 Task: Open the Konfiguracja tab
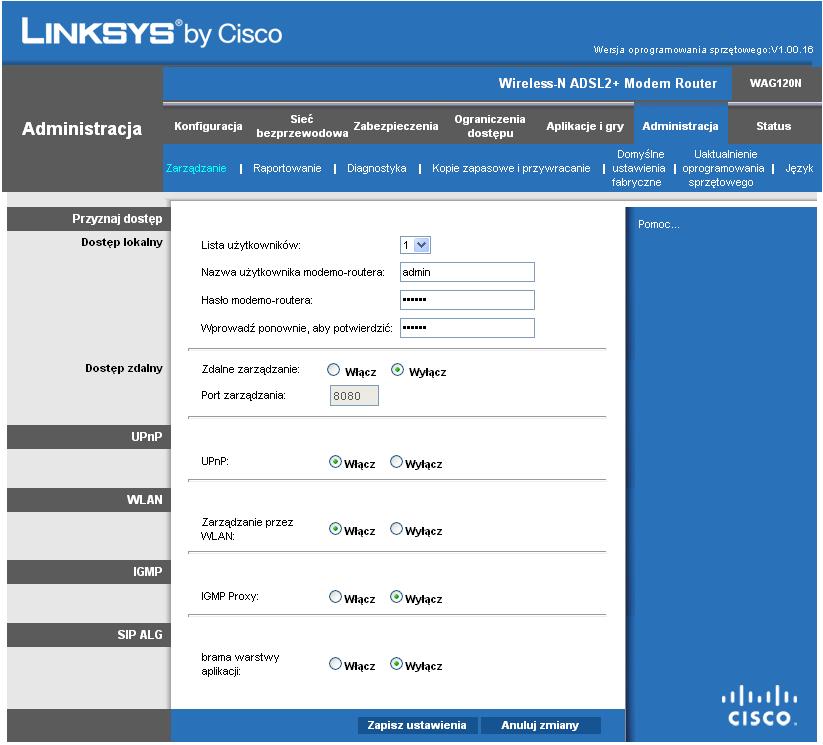pyautogui.click(x=208, y=126)
